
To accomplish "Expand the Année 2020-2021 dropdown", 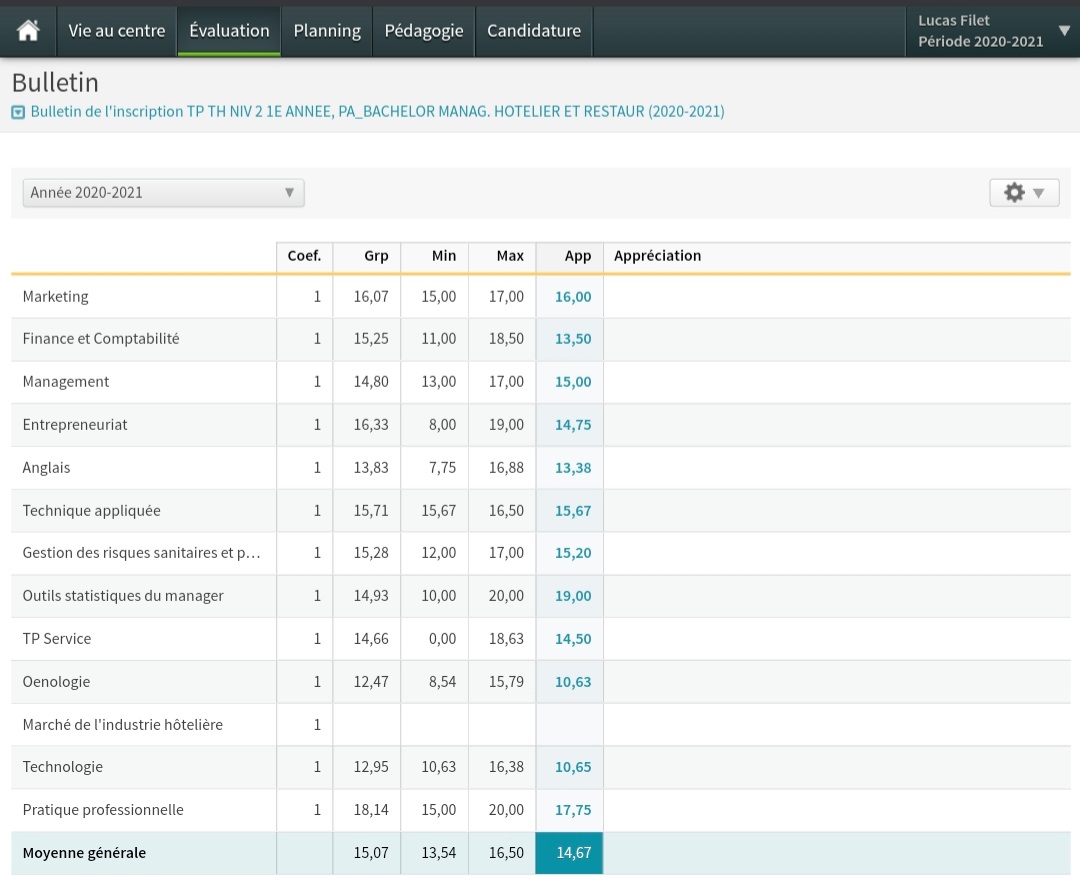I will pyautogui.click(x=163, y=192).
